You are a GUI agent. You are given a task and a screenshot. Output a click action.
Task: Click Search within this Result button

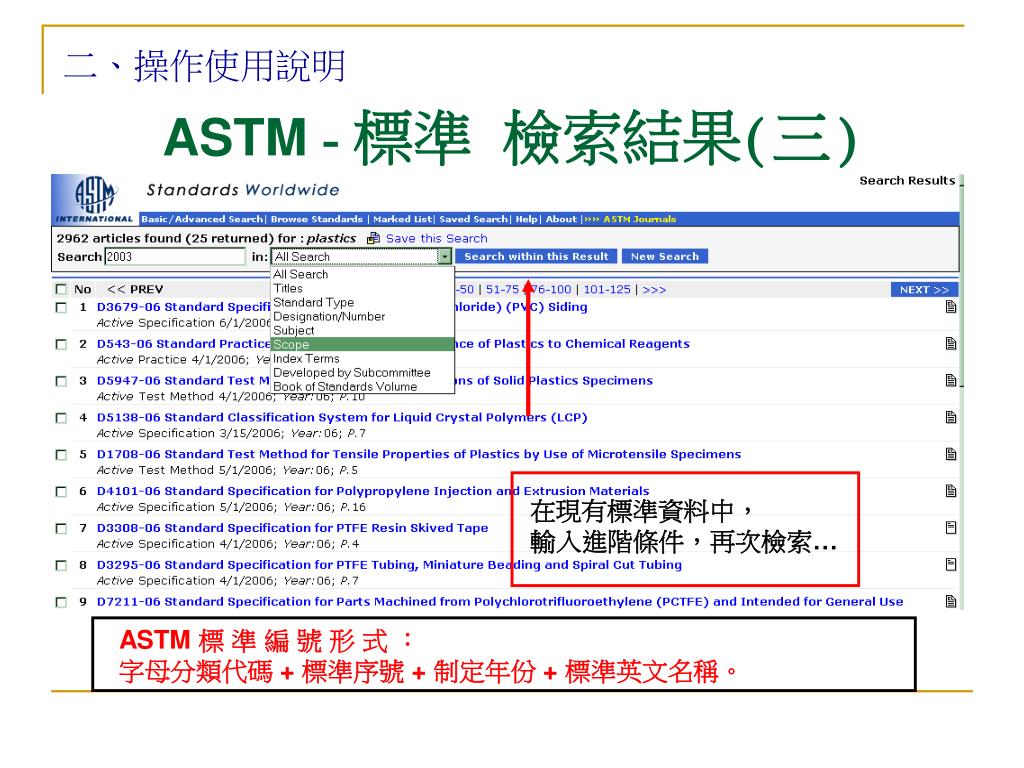coord(536,257)
